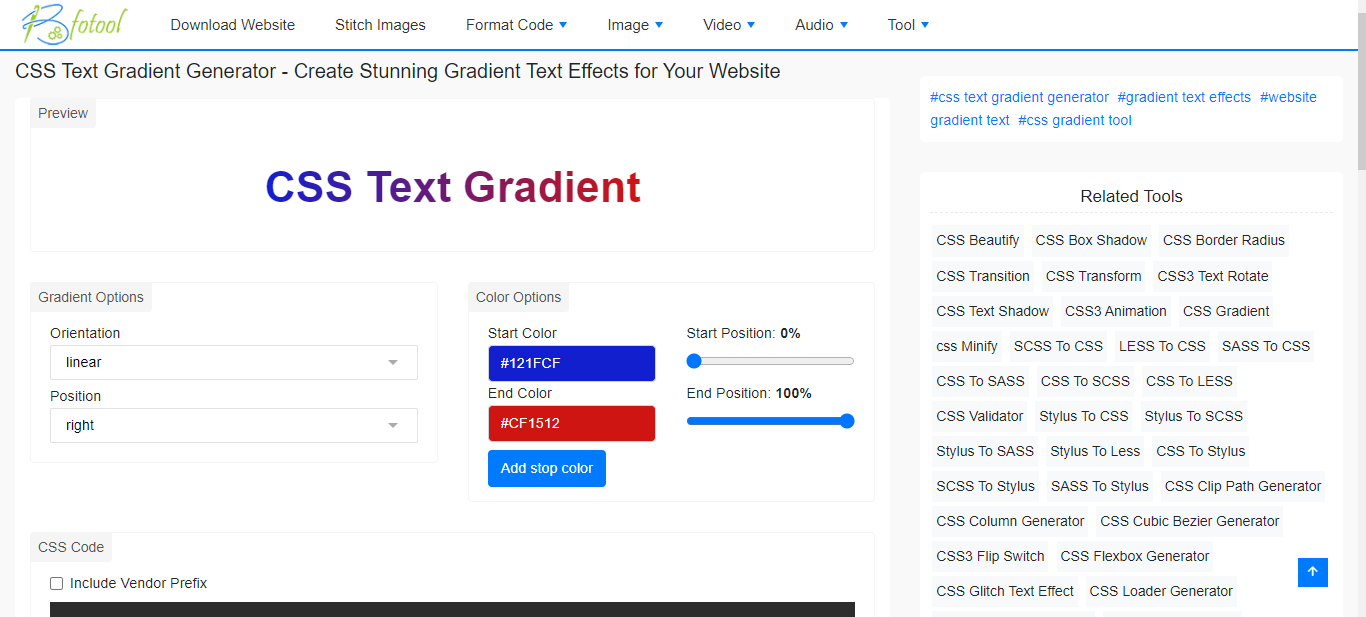
Task: Open the Stitch Images page
Action: coord(380,25)
